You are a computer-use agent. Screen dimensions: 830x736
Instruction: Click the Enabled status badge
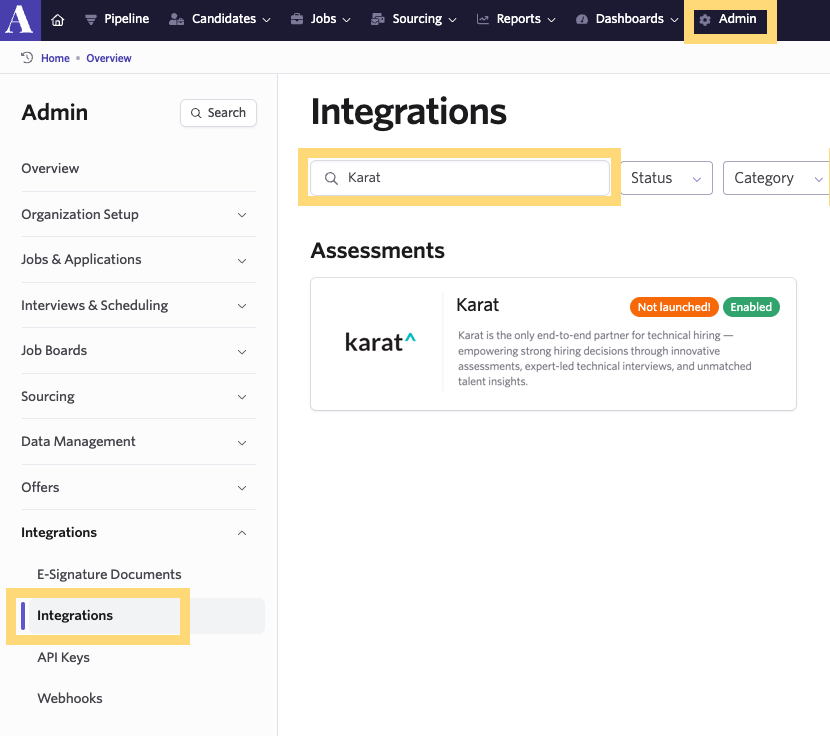[751, 307]
